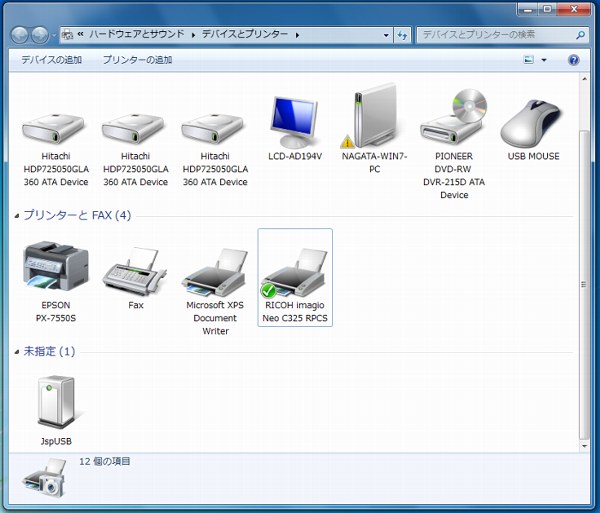Select the first Hitachi hard disk icon
Screen dimensions: 600x513
(x=53, y=129)
